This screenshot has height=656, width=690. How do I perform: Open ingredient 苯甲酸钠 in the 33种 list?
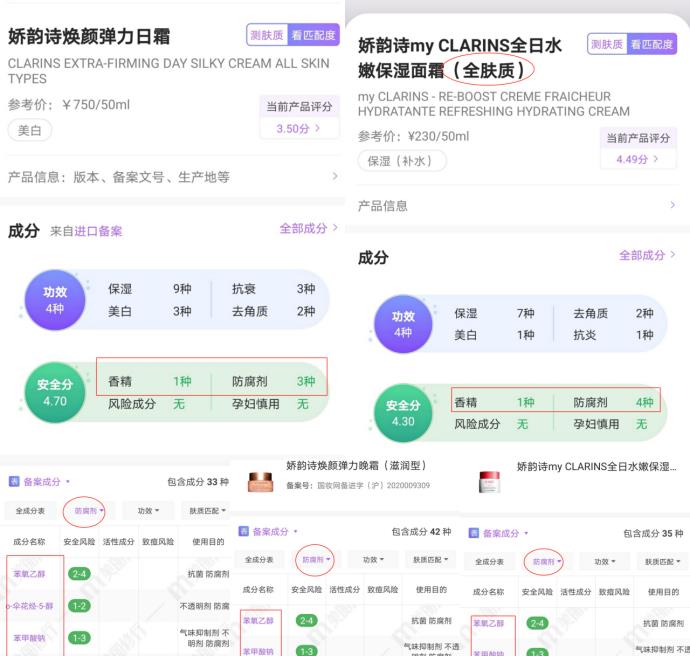tap(29, 638)
